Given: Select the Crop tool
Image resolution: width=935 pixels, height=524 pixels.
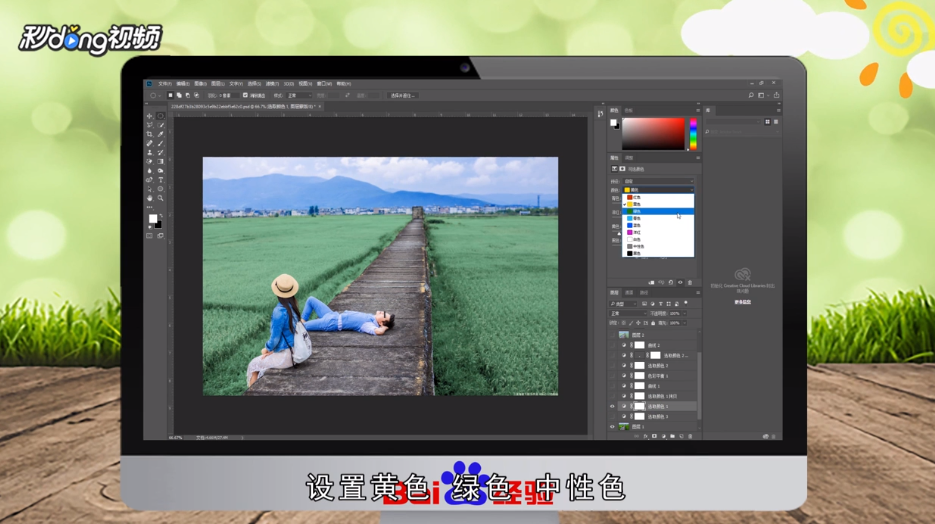Looking at the screenshot, I should click(x=149, y=134).
